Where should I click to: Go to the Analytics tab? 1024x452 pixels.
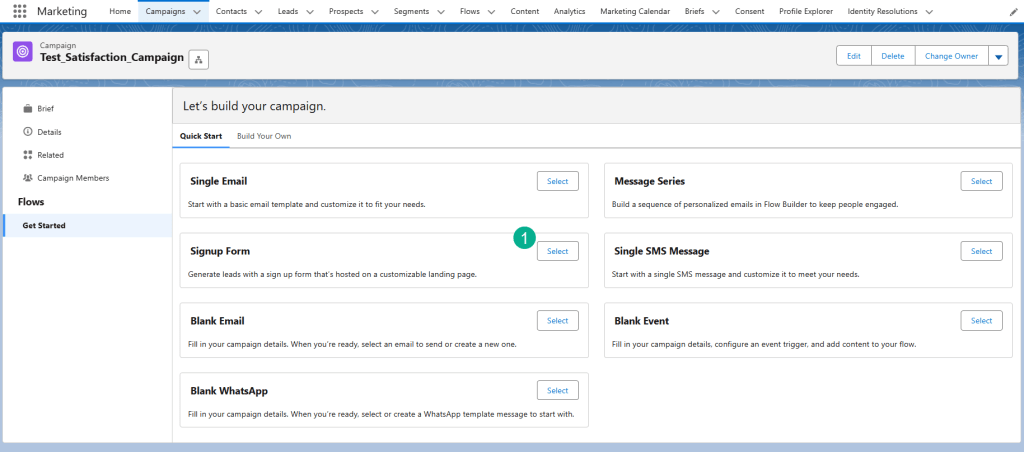(569, 11)
